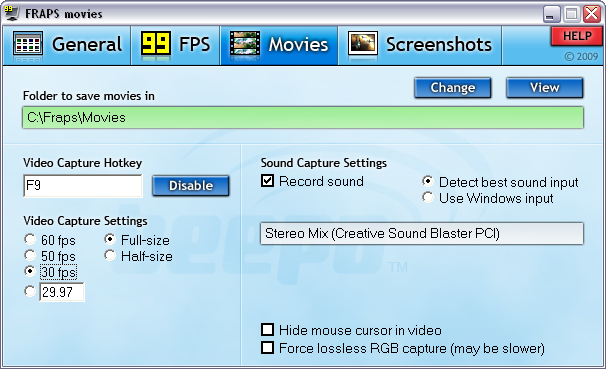606x369 pixels.
Task: Choose Half-size video capture
Action: tap(110, 255)
